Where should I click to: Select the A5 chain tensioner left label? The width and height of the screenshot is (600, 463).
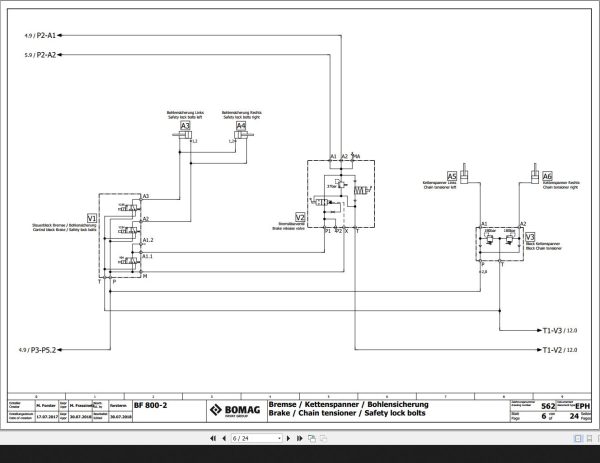click(x=452, y=176)
